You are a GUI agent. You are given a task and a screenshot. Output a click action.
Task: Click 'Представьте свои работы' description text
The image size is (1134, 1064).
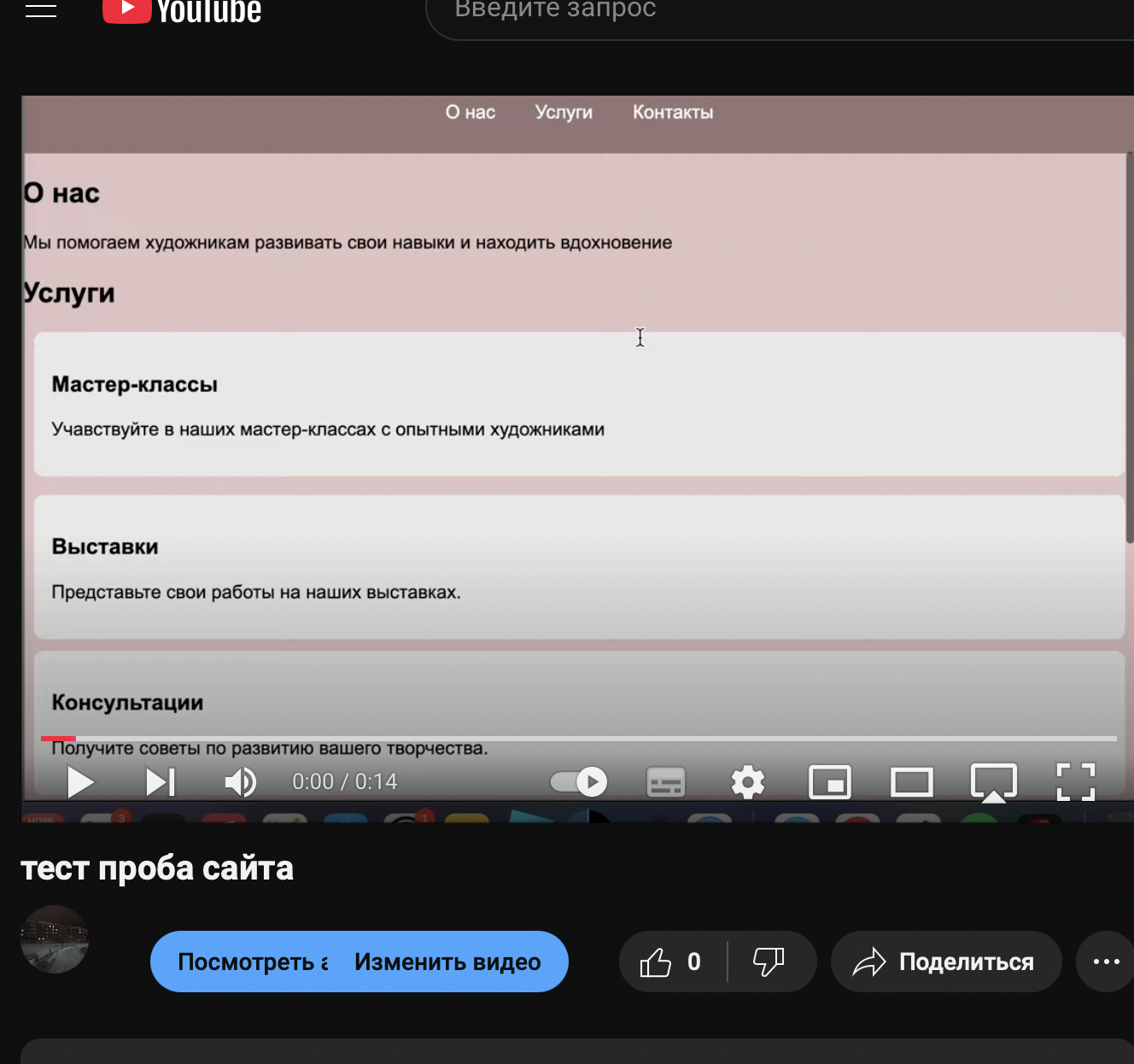click(256, 592)
